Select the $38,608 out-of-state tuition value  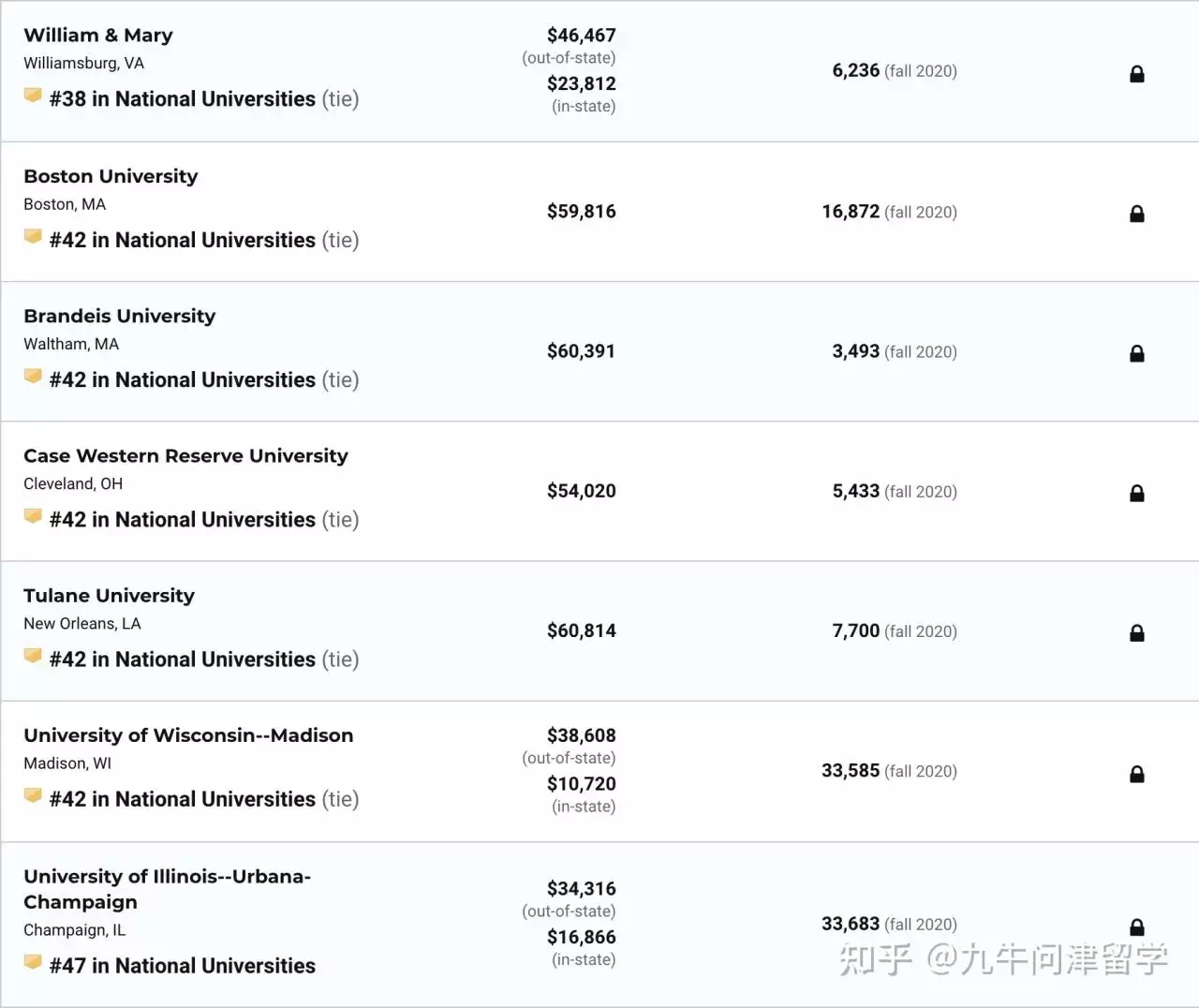pos(582,735)
